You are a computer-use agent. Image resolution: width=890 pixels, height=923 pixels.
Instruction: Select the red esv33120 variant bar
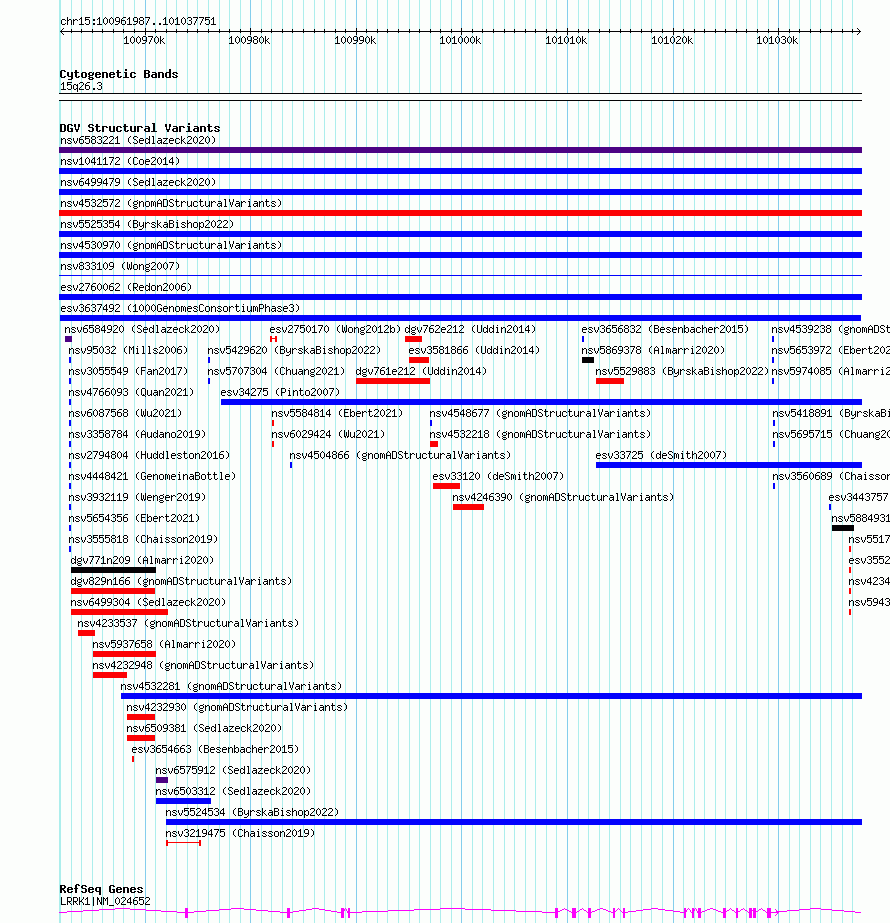pos(446,486)
